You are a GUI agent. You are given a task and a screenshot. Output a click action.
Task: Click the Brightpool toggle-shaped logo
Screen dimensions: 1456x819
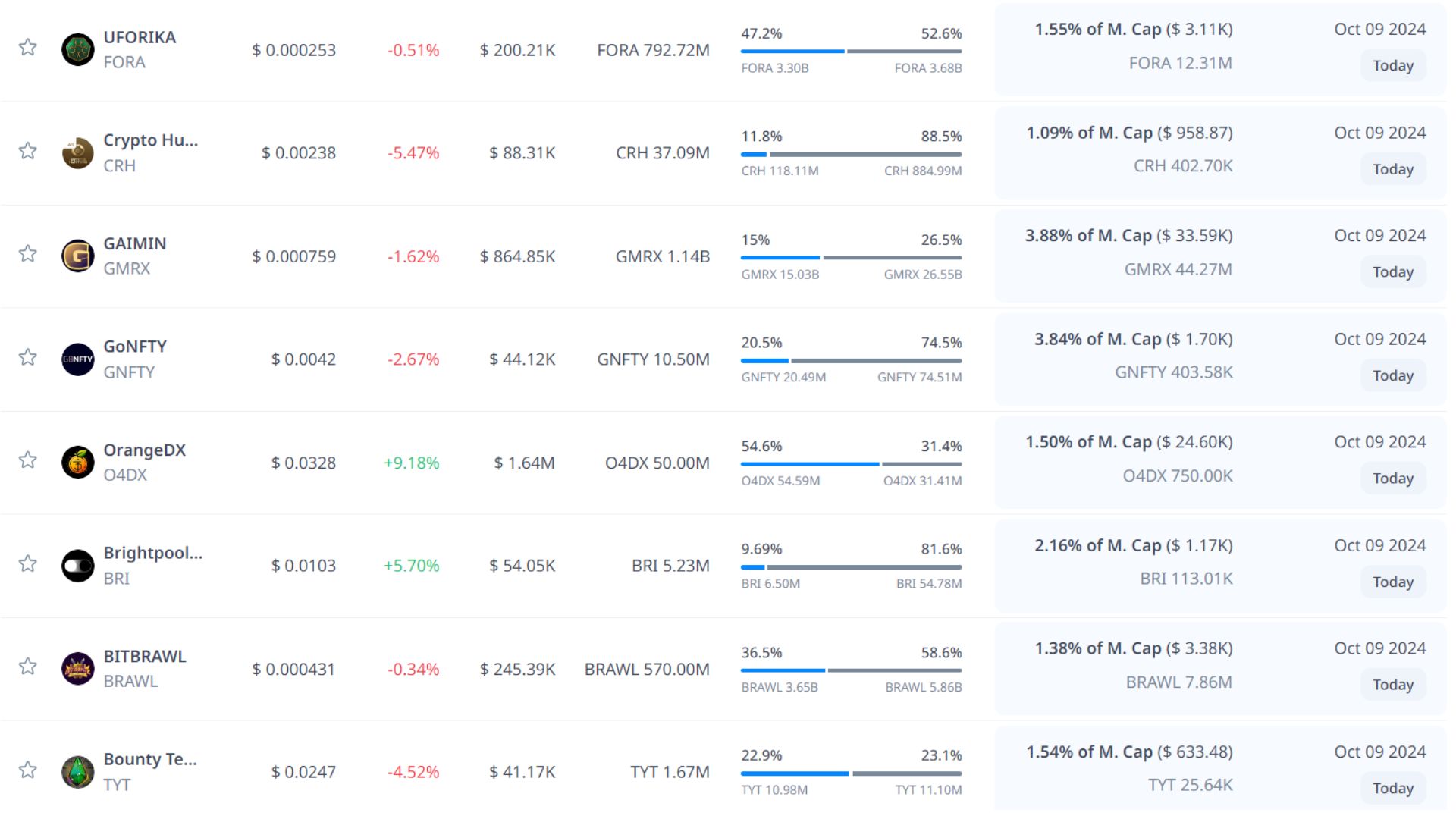[77, 566]
